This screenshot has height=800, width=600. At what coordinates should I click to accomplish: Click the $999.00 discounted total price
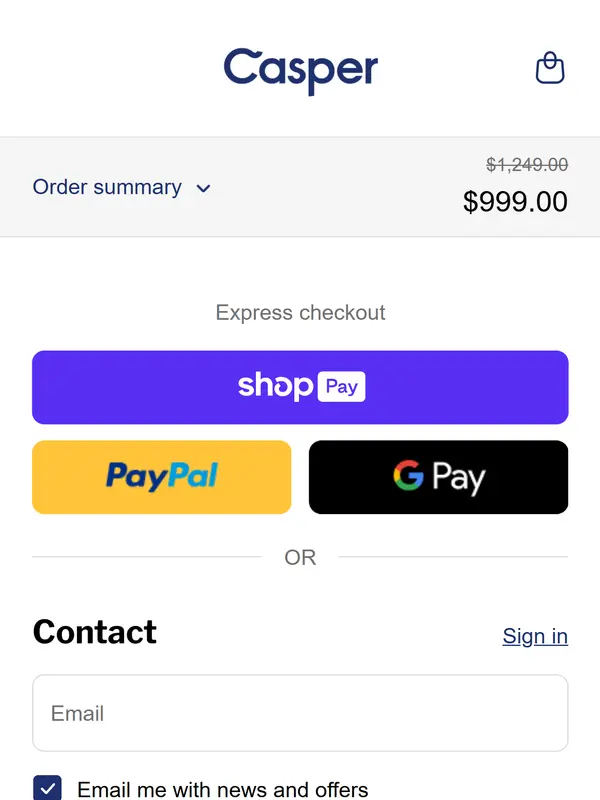(x=515, y=201)
